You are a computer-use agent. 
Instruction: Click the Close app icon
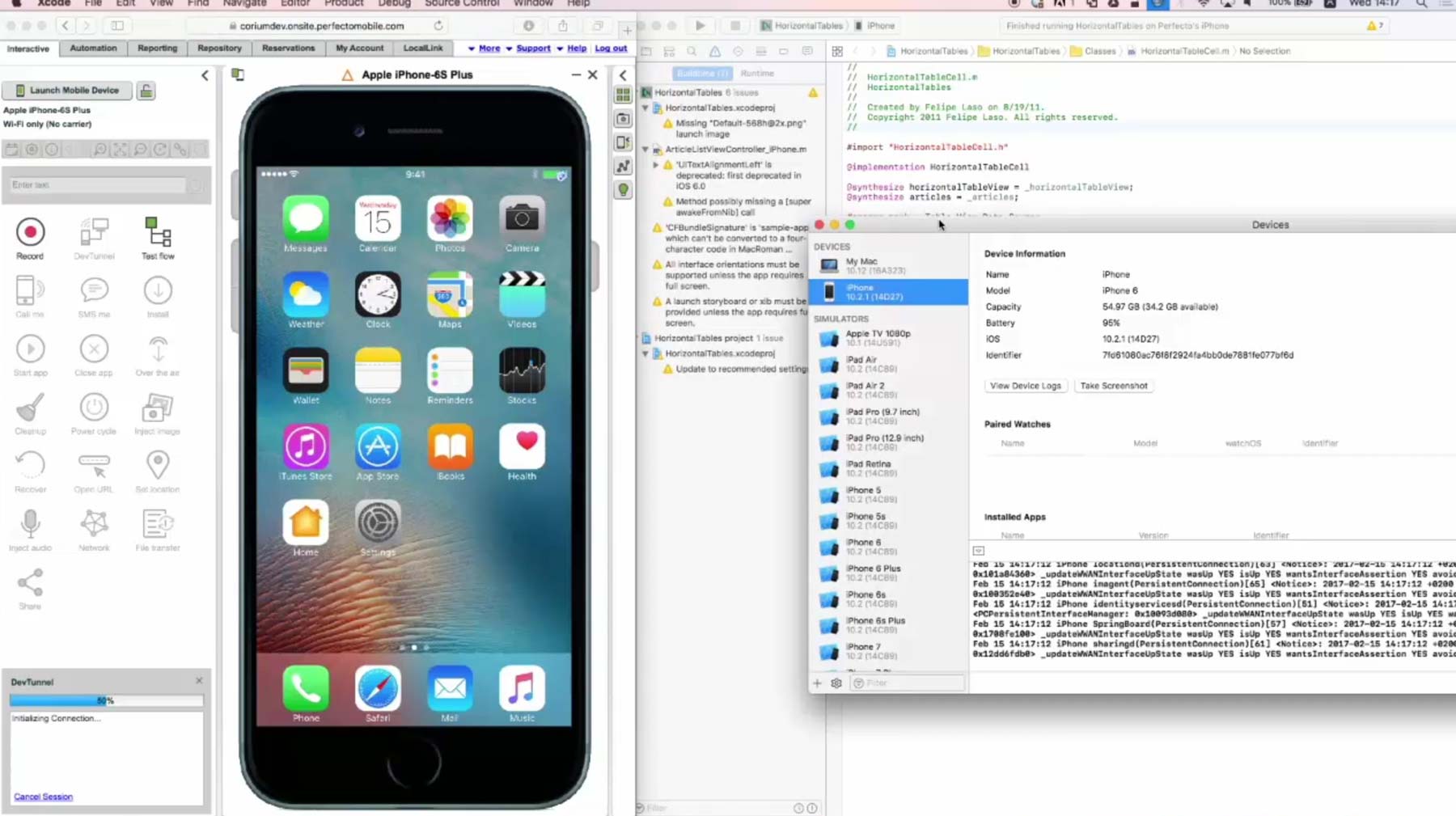click(x=94, y=349)
